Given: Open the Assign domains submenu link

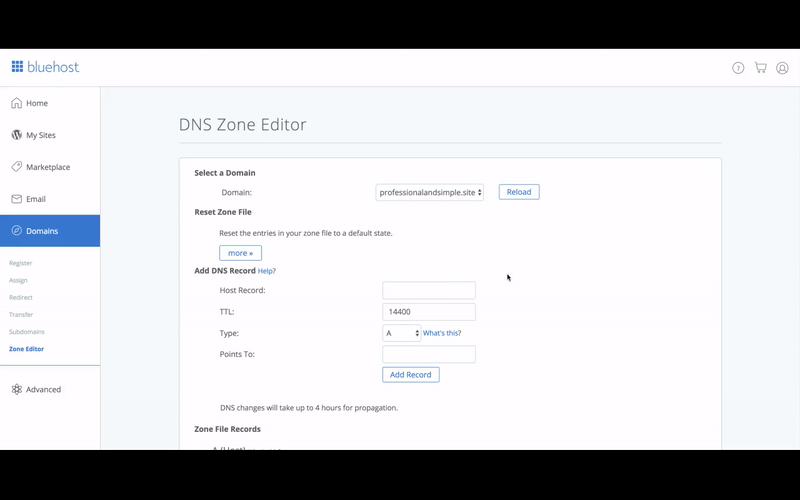Looking at the screenshot, I should pos(18,280).
